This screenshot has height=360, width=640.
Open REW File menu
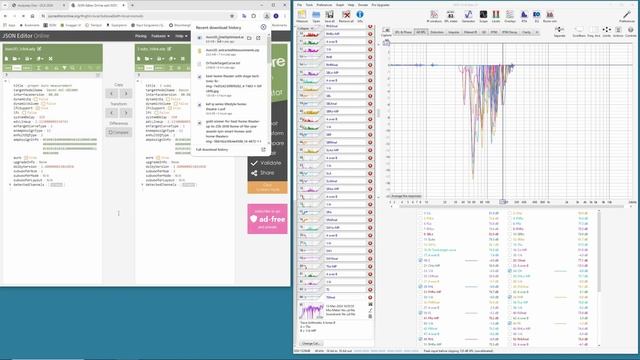[x=299, y=5]
